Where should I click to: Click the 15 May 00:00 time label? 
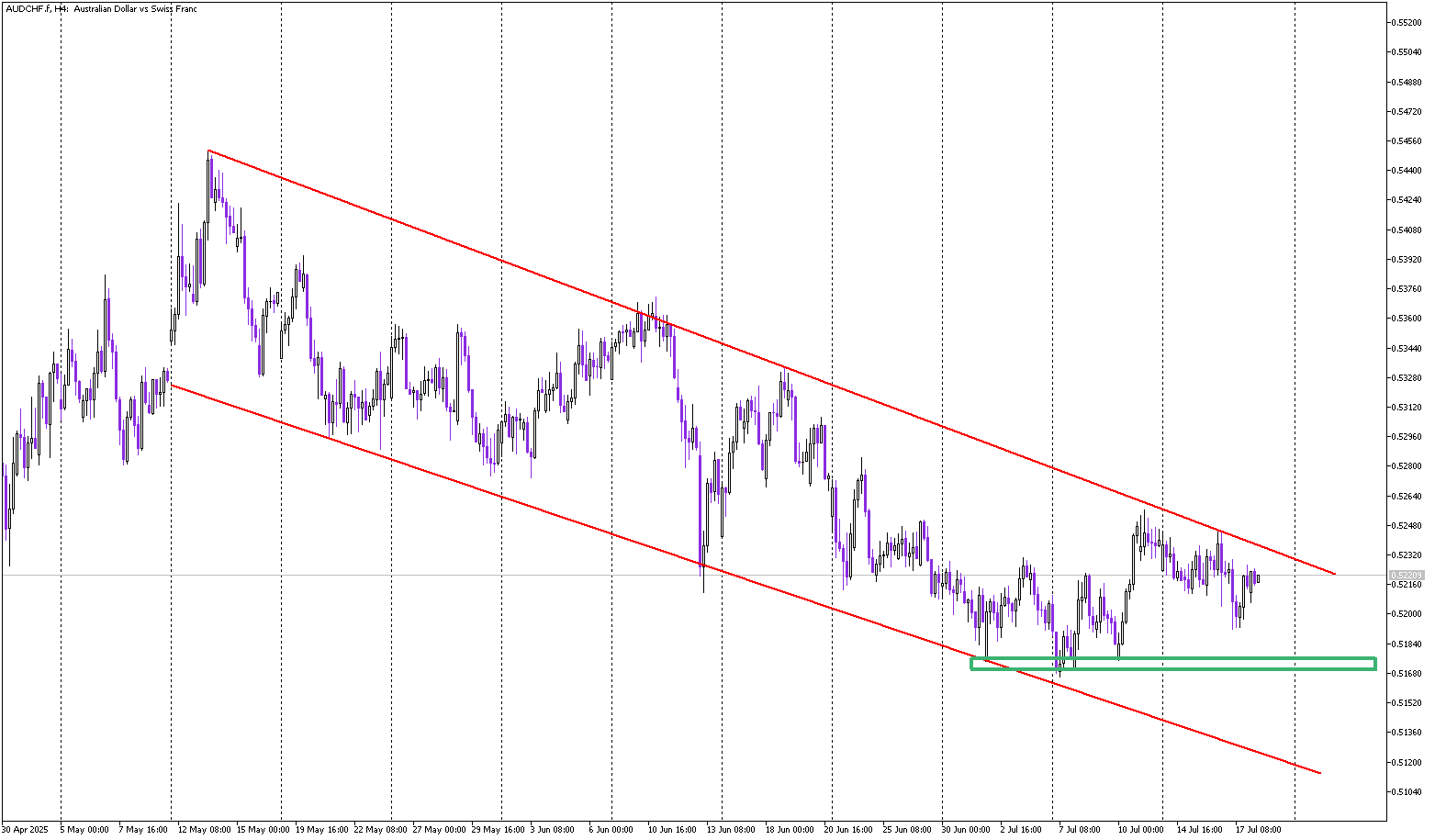coord(263,830)
